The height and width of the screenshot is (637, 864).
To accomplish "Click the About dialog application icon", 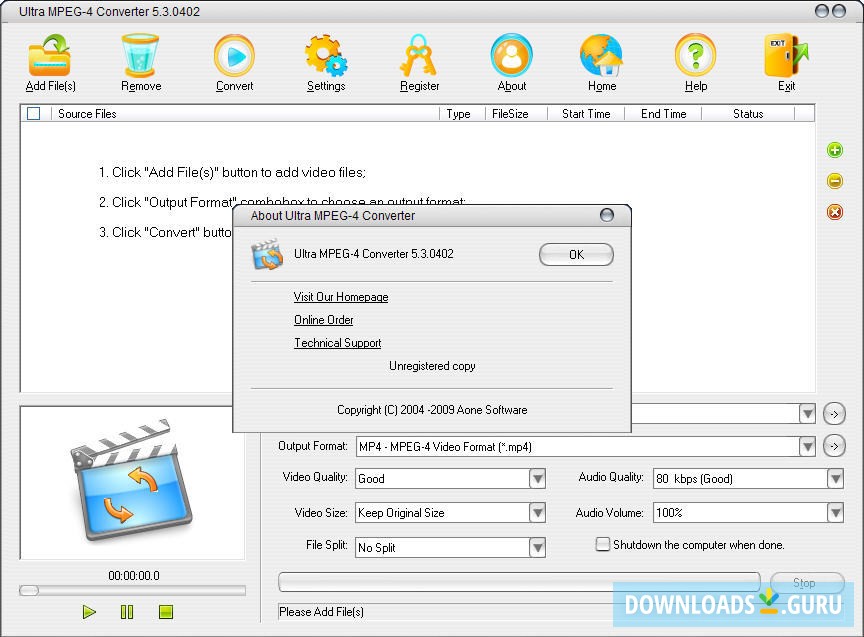I will (267, 254).
